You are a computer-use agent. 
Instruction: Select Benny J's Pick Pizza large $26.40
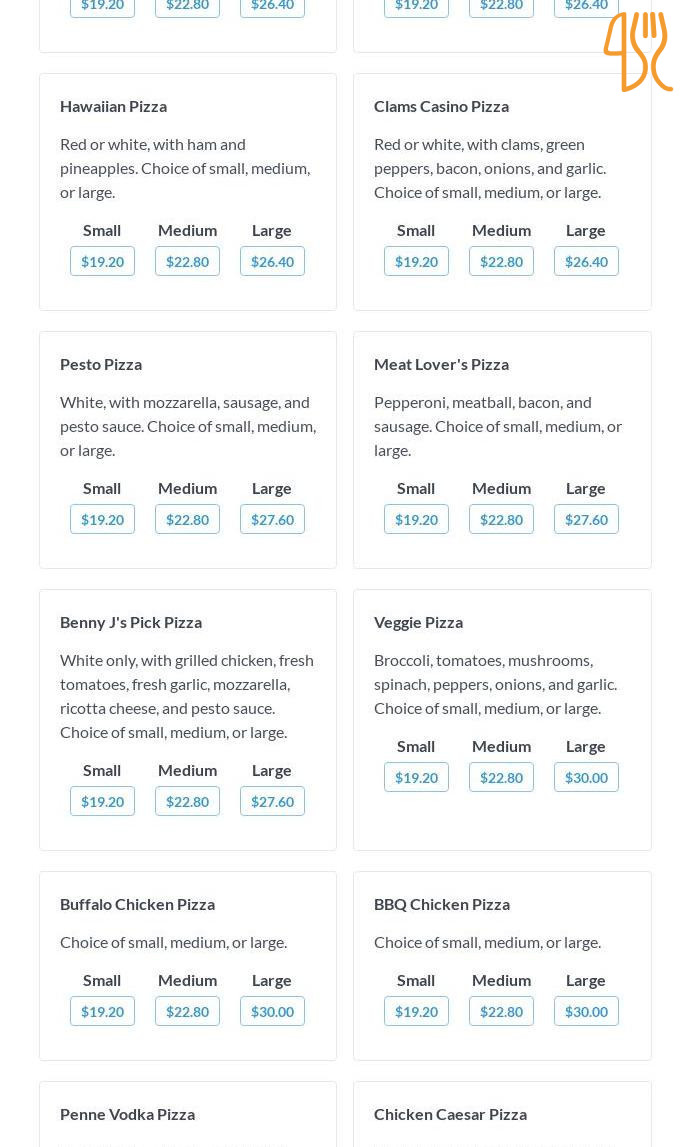point(272,802)
